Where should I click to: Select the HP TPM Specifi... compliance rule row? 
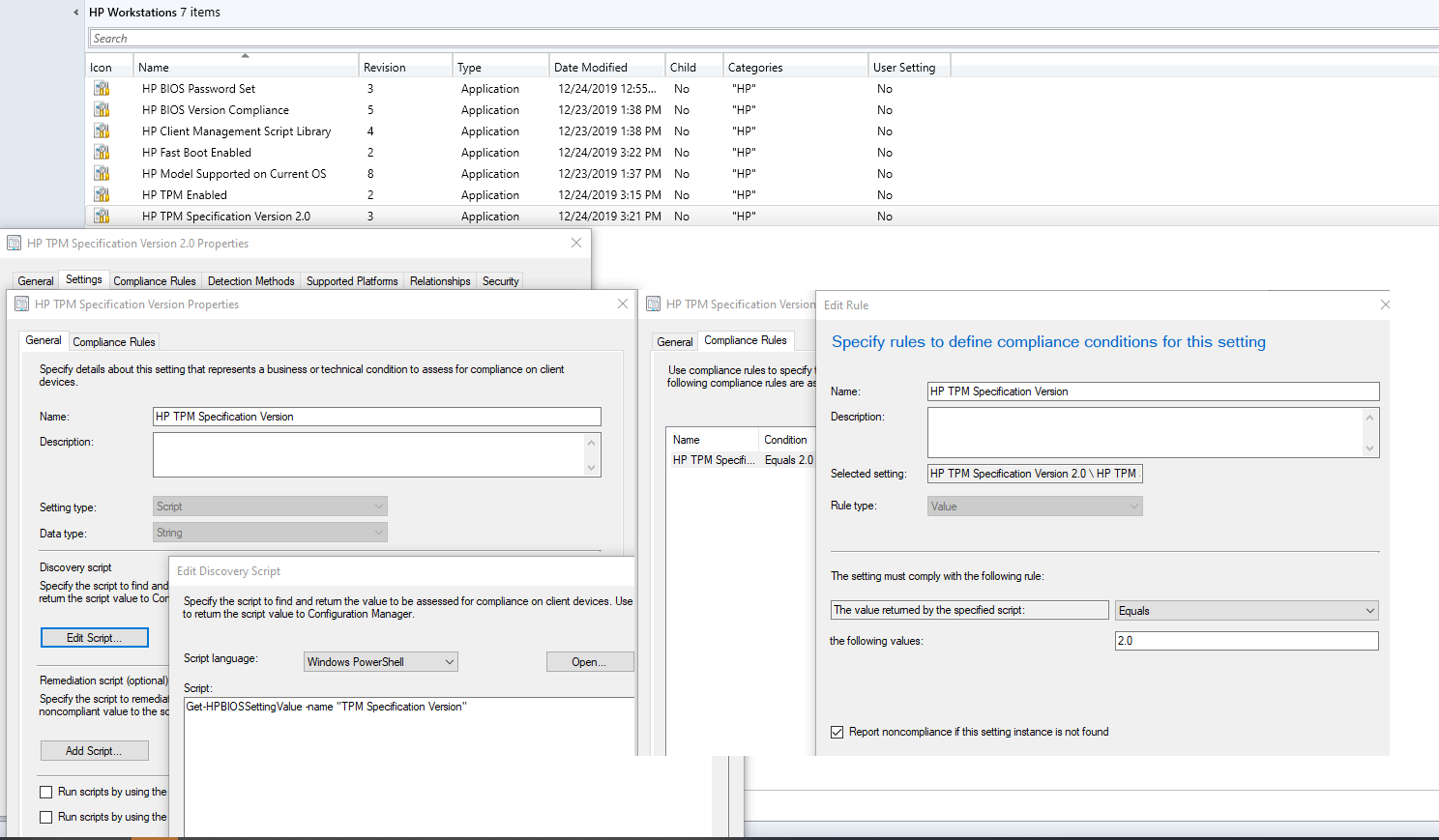pos(741,460)
